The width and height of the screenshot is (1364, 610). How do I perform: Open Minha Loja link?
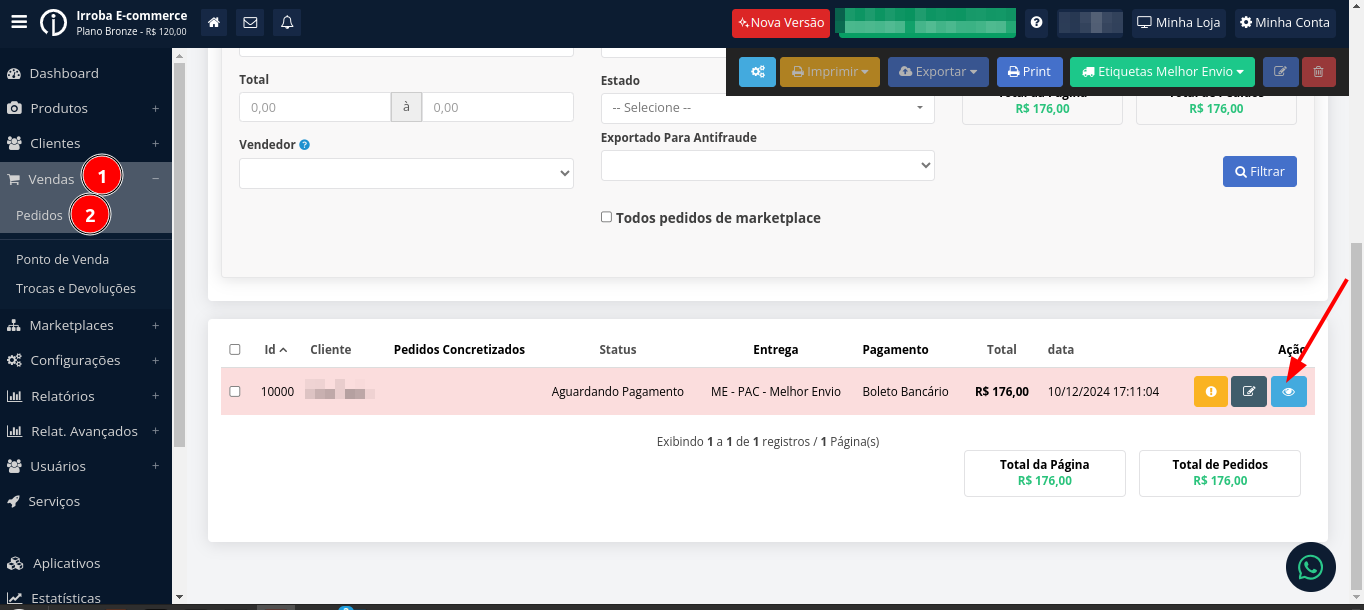point(1178,22)
